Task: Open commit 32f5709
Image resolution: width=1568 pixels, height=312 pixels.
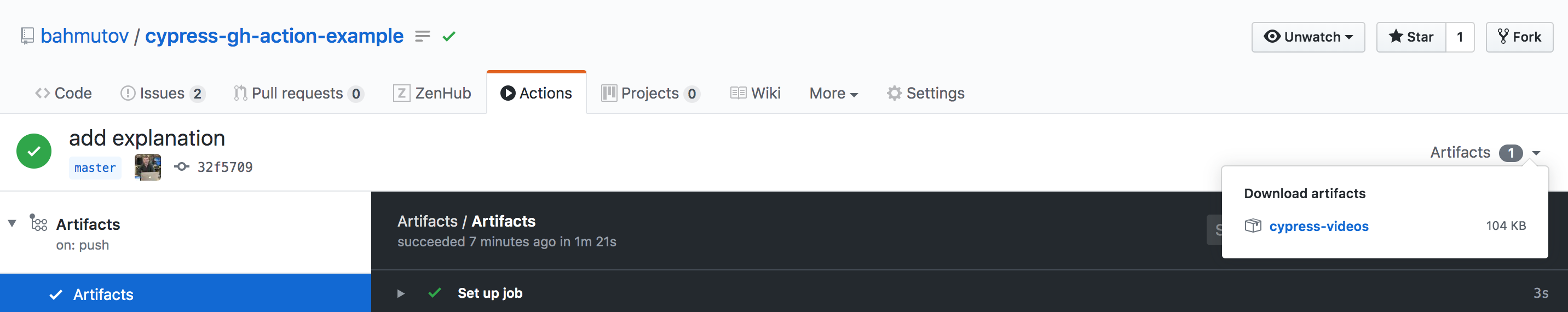Action: (x=224, y=167)
